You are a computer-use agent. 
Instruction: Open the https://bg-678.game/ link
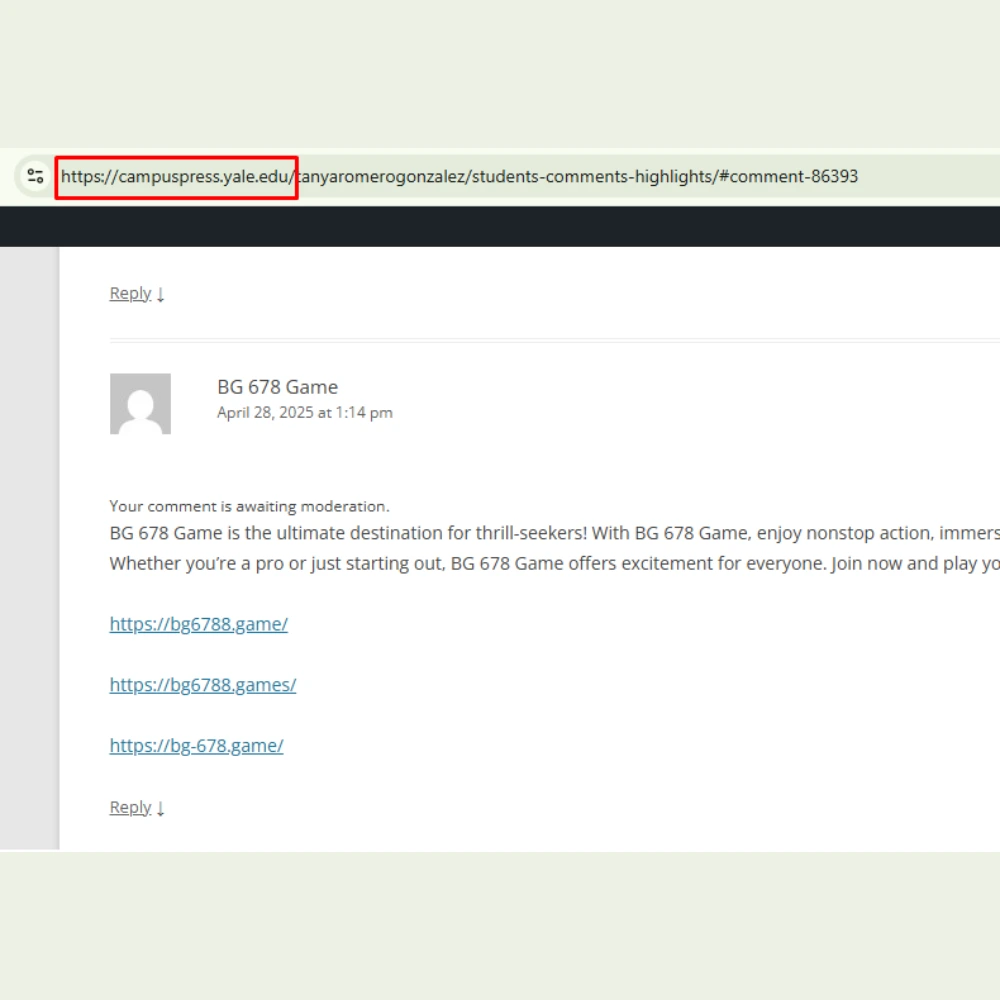pyautogui.click(x=196, y=746)
